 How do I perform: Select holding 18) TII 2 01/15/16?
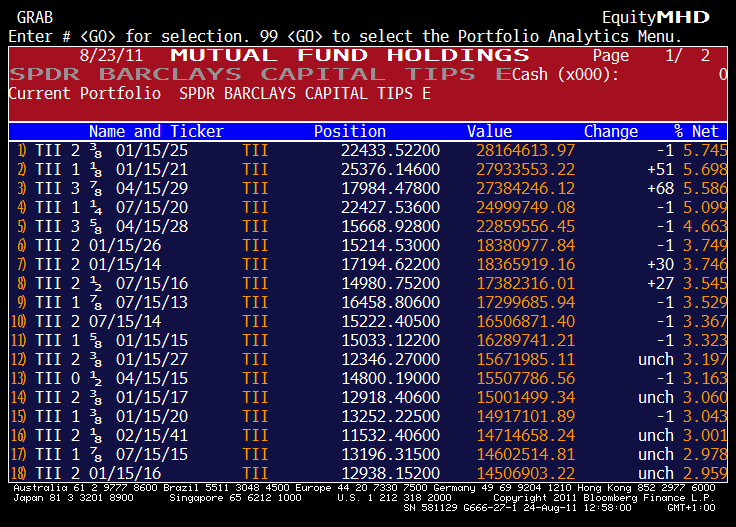368,474
